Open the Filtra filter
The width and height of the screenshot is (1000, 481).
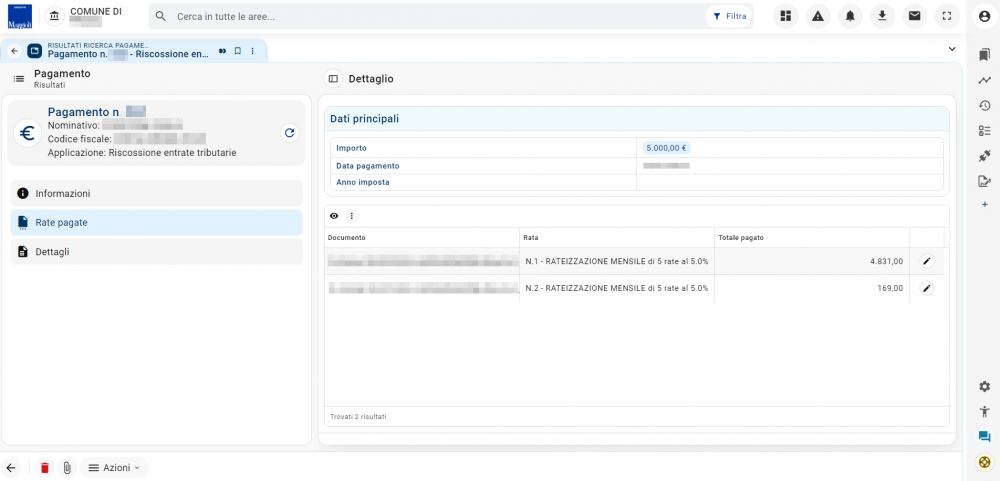[x=729, y=17]
